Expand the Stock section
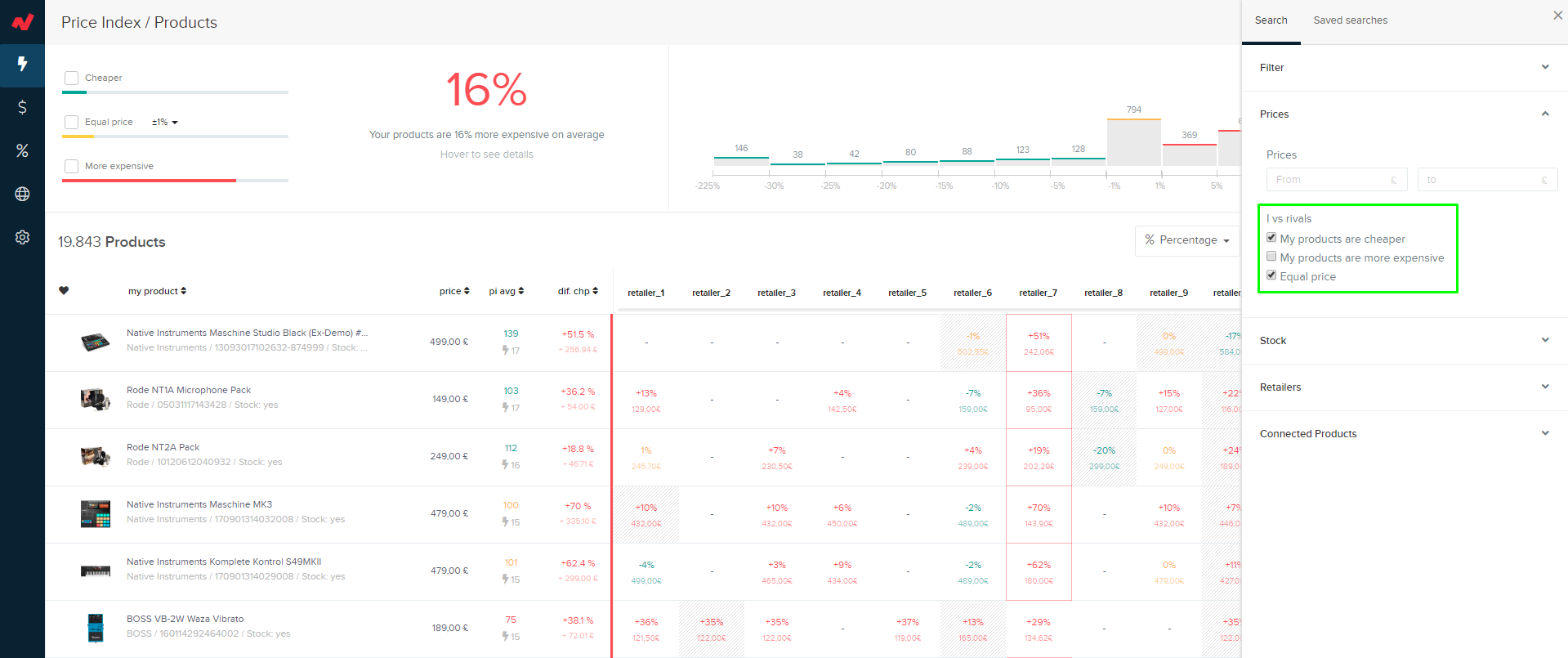This screenshot has height=658, width=1568. tap(1405, 341)
